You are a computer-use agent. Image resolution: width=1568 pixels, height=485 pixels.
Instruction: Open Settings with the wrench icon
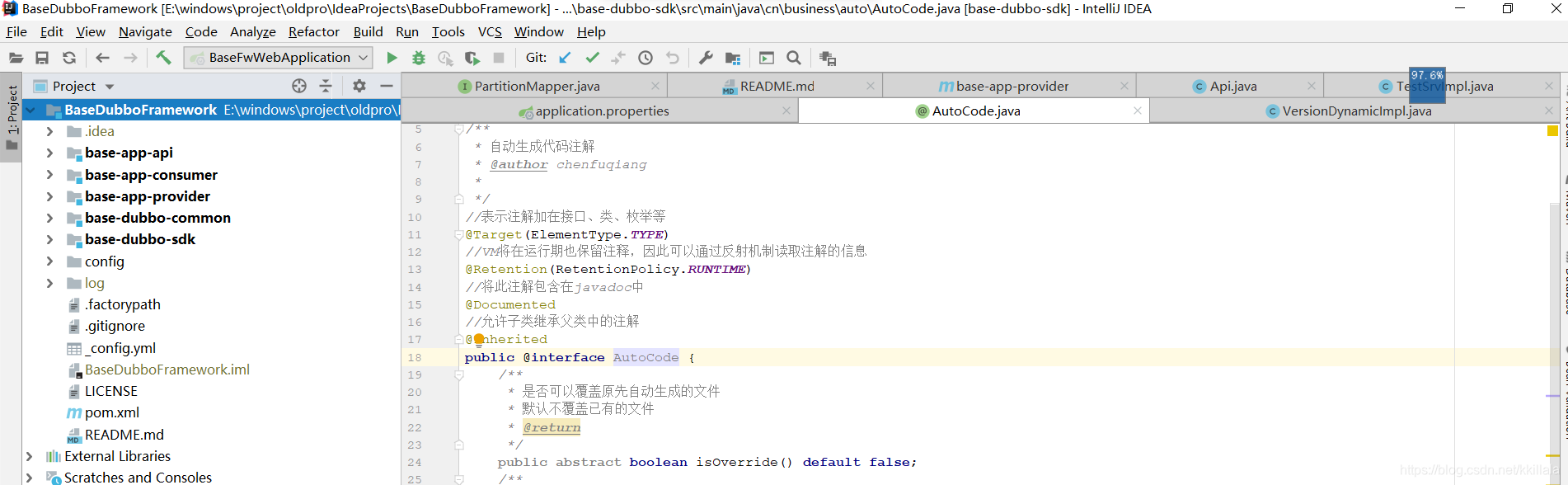click(x=706, y=58)
